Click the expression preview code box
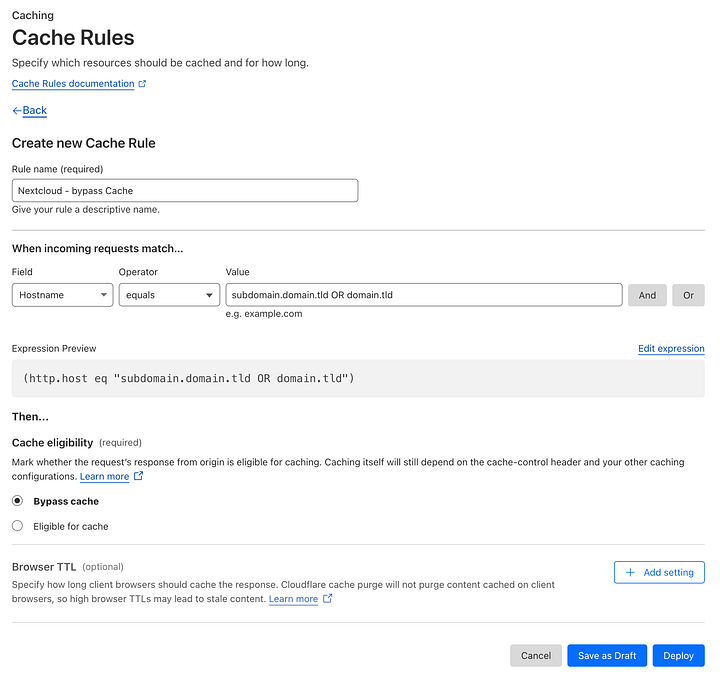Screen dimensions: 720x677 tap(358, 378)
